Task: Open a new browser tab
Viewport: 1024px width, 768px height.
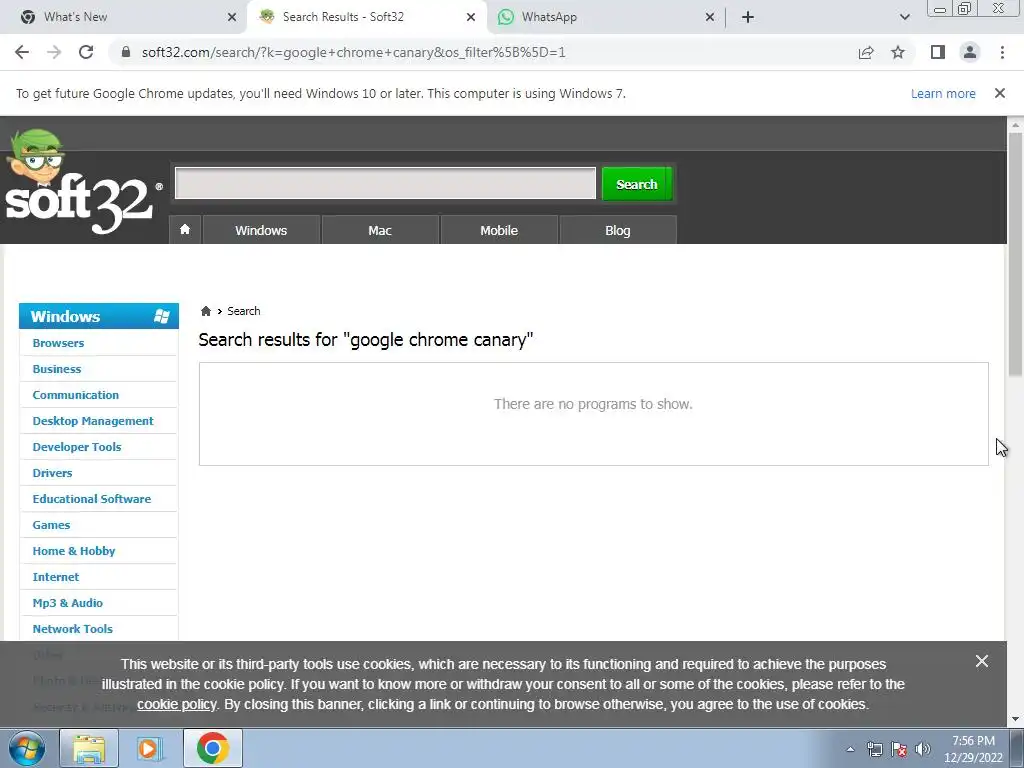Action: 748,17
